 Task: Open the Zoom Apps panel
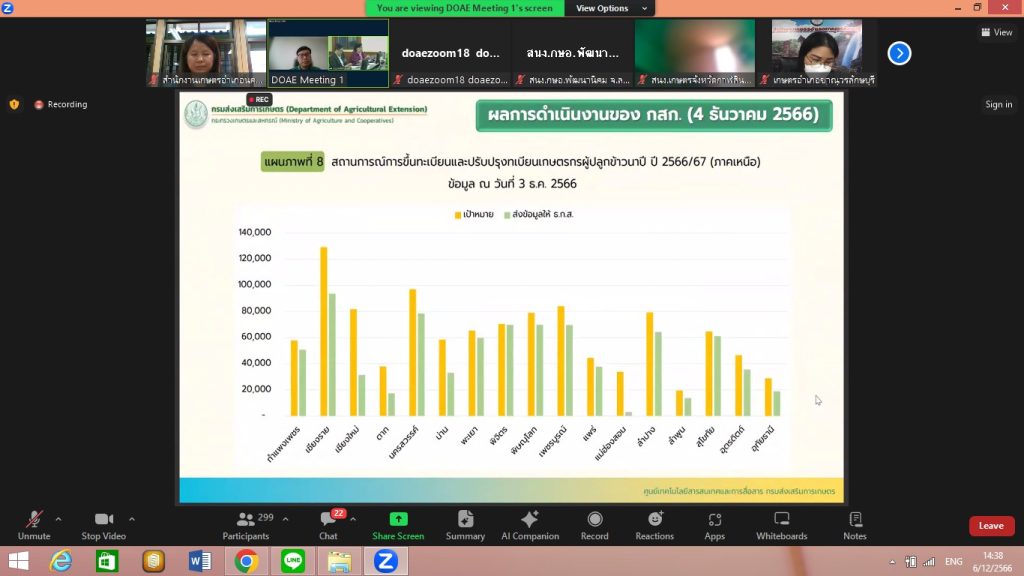coord(714,526)
